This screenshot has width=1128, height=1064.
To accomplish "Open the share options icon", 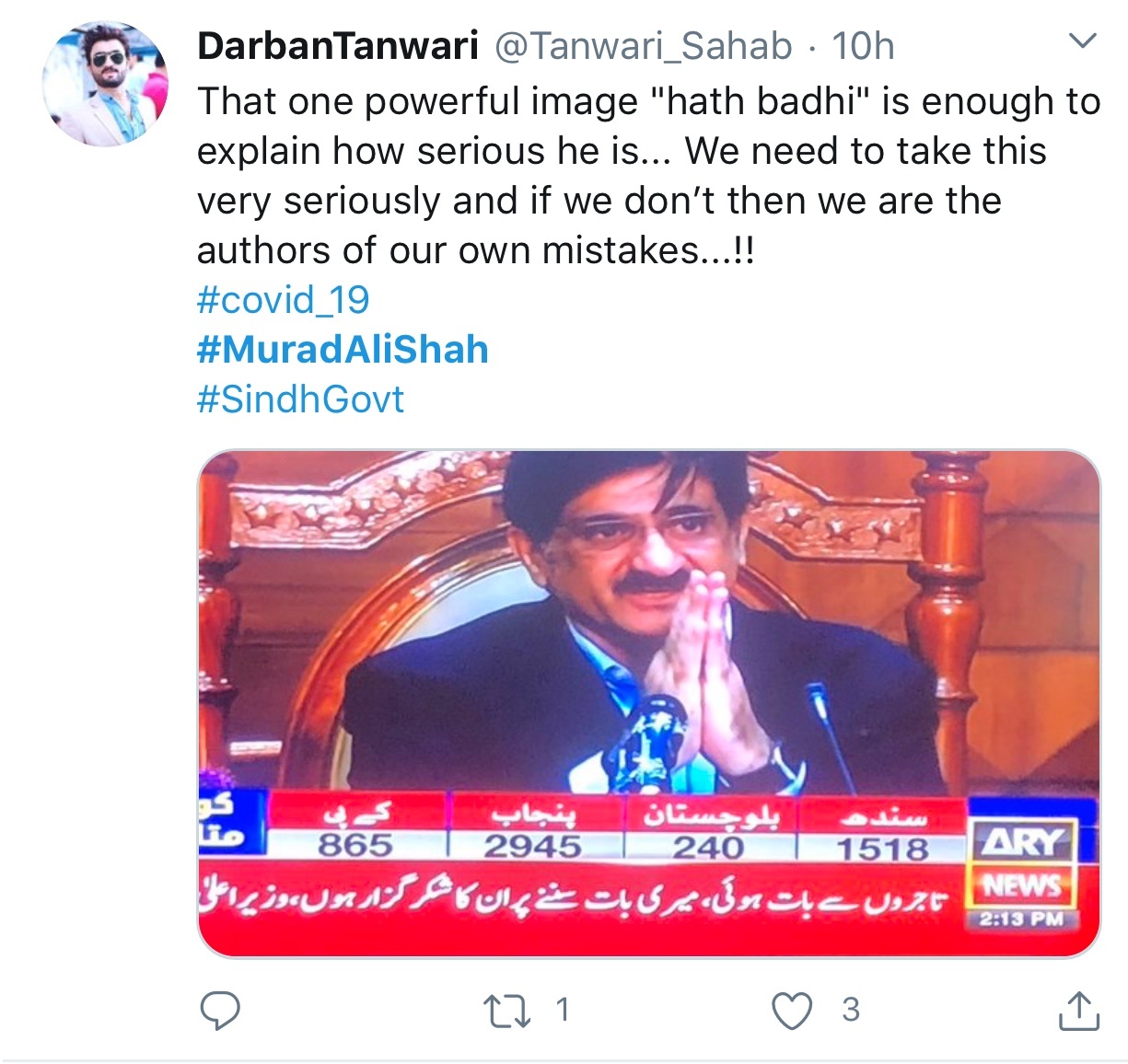I will 1078,1010.
